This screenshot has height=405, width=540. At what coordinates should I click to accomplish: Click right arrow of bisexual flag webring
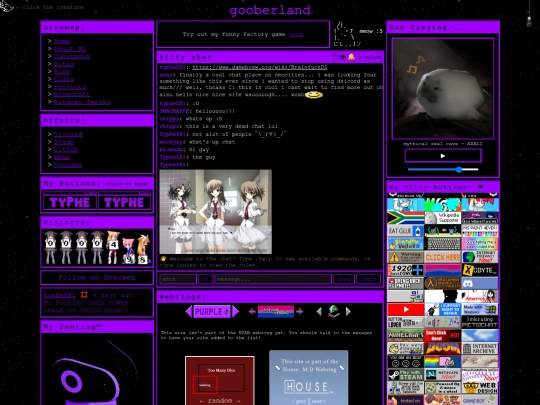click(x=299, y=312)
